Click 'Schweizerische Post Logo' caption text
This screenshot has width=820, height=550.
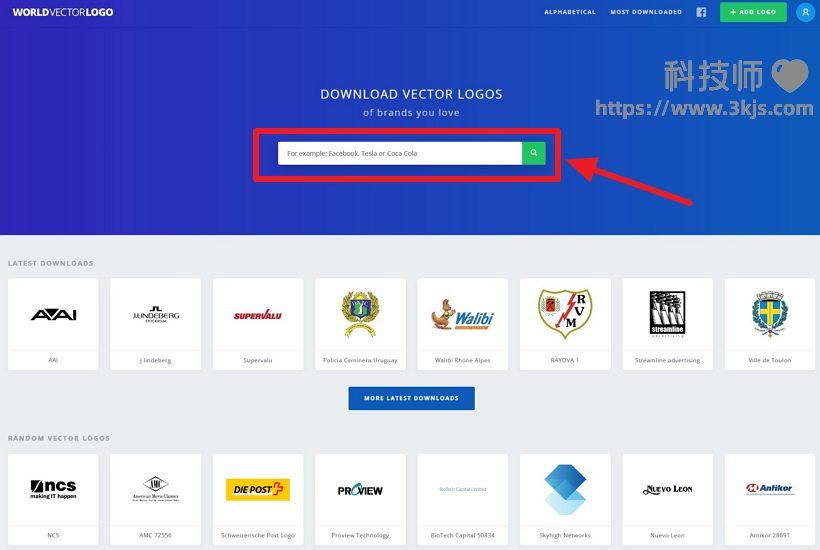coord(258,535)
